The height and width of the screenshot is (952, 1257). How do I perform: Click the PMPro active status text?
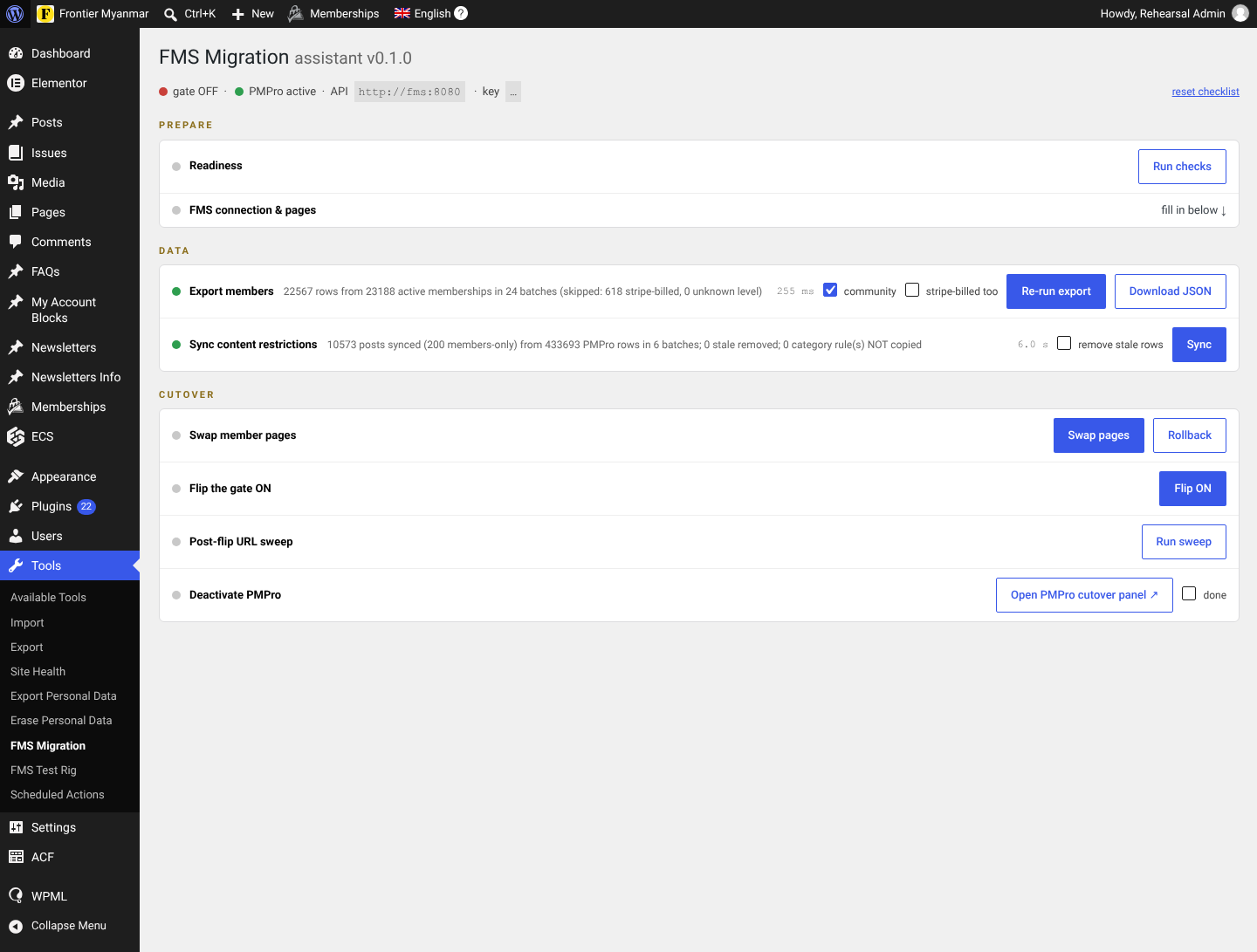tap(282, 92)
